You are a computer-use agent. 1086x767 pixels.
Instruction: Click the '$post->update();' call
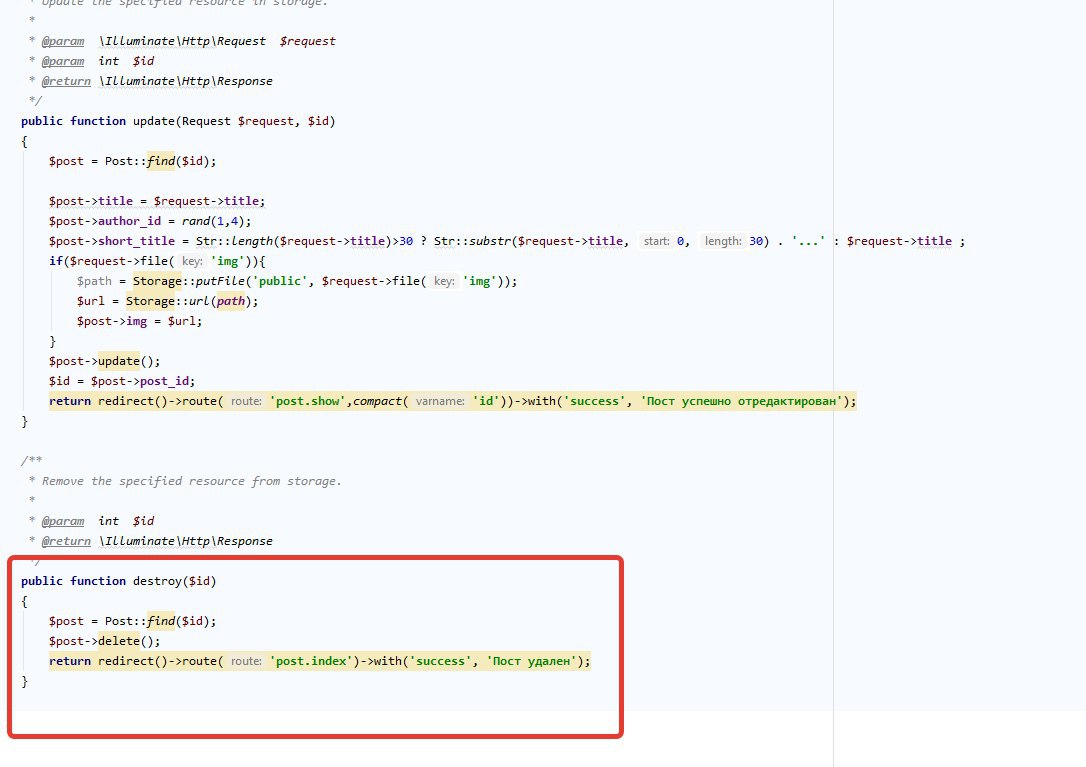pos(105,361)
